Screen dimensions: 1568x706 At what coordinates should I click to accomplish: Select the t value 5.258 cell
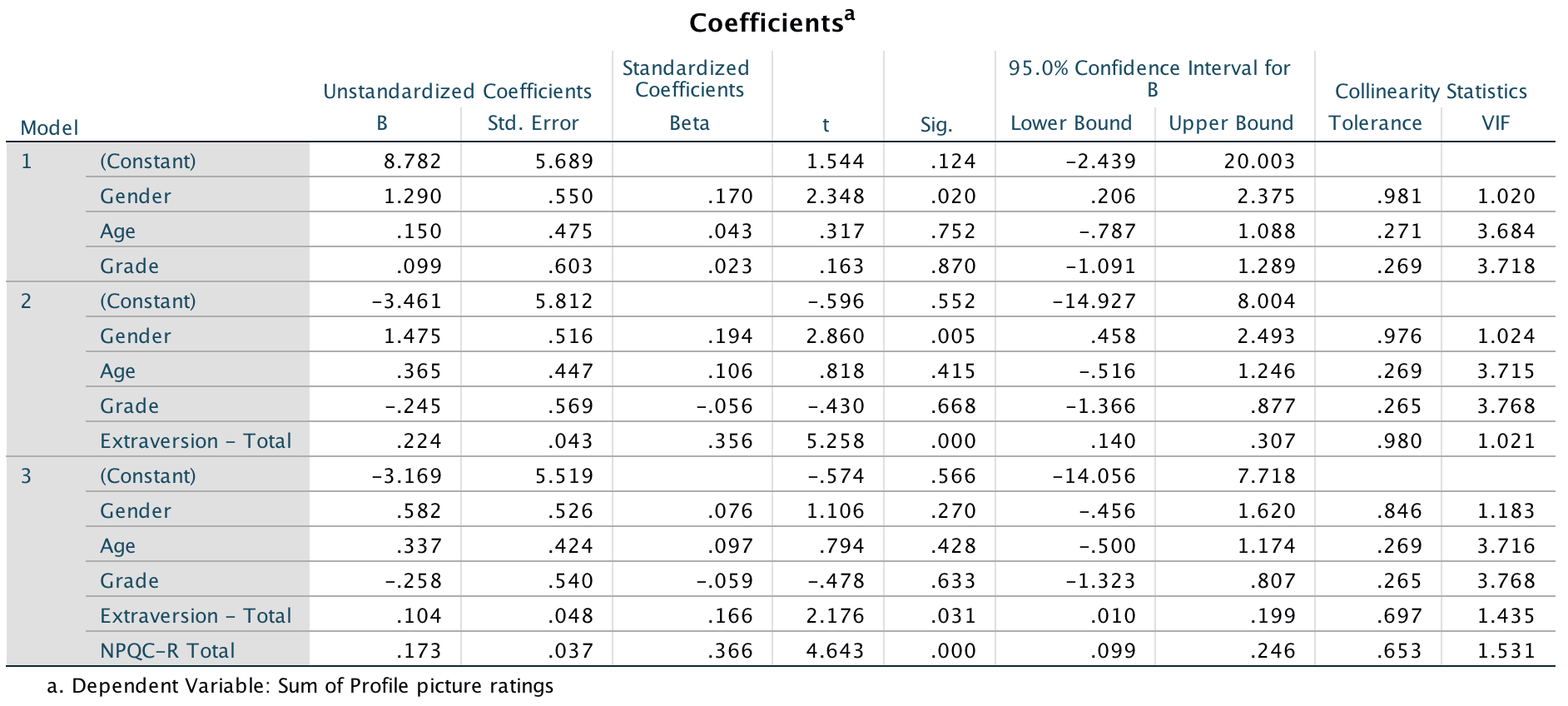(835, 440)
